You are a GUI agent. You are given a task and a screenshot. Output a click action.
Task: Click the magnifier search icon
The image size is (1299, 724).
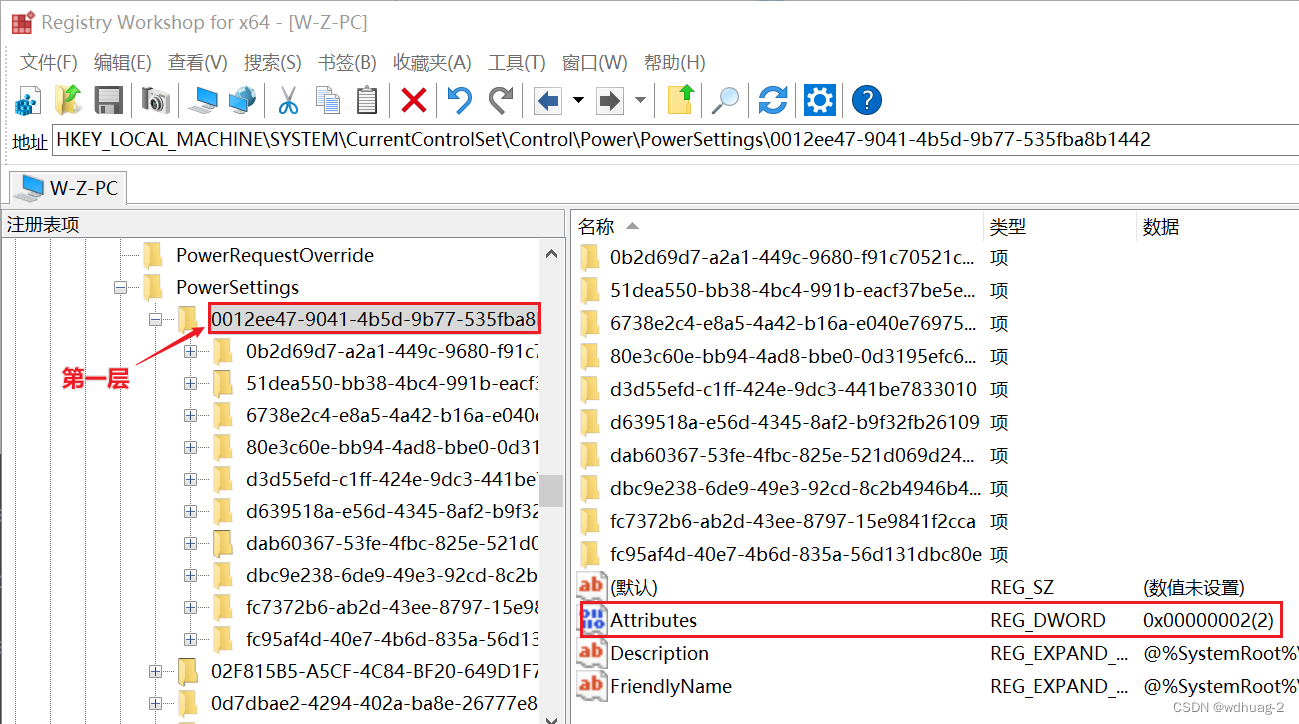point(725,100)
